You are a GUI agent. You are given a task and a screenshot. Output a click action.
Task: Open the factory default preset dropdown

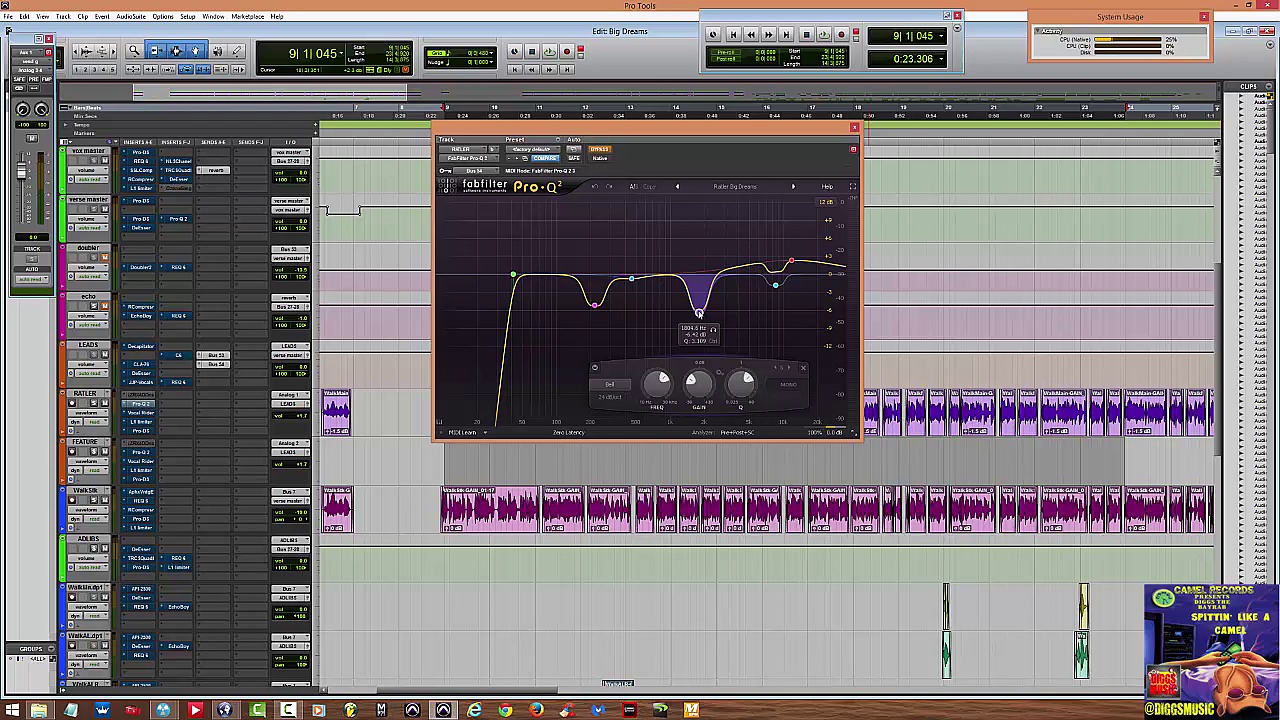pyautogui.click(x=533, y=149)
